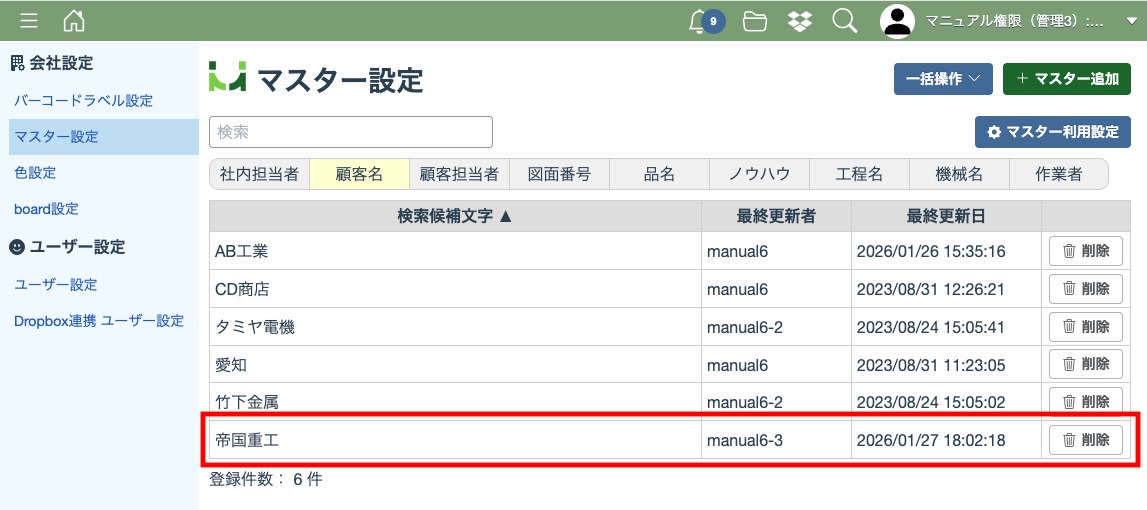Open user account dropdown arrow
This screenshot has width=1147, height=510.
[1132, 22]
